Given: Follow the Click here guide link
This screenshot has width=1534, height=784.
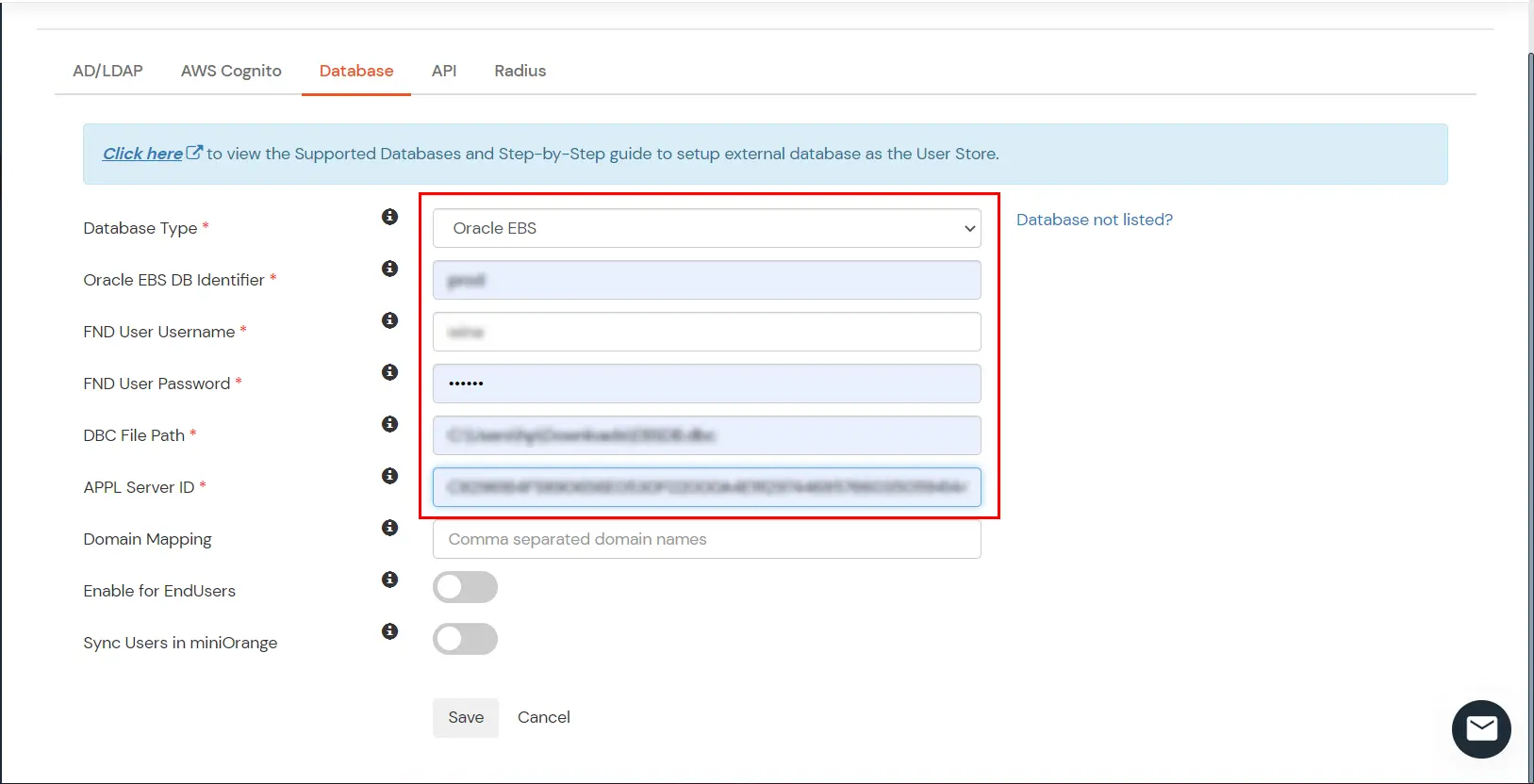Looking at the screenshot, I should [142, 154].
